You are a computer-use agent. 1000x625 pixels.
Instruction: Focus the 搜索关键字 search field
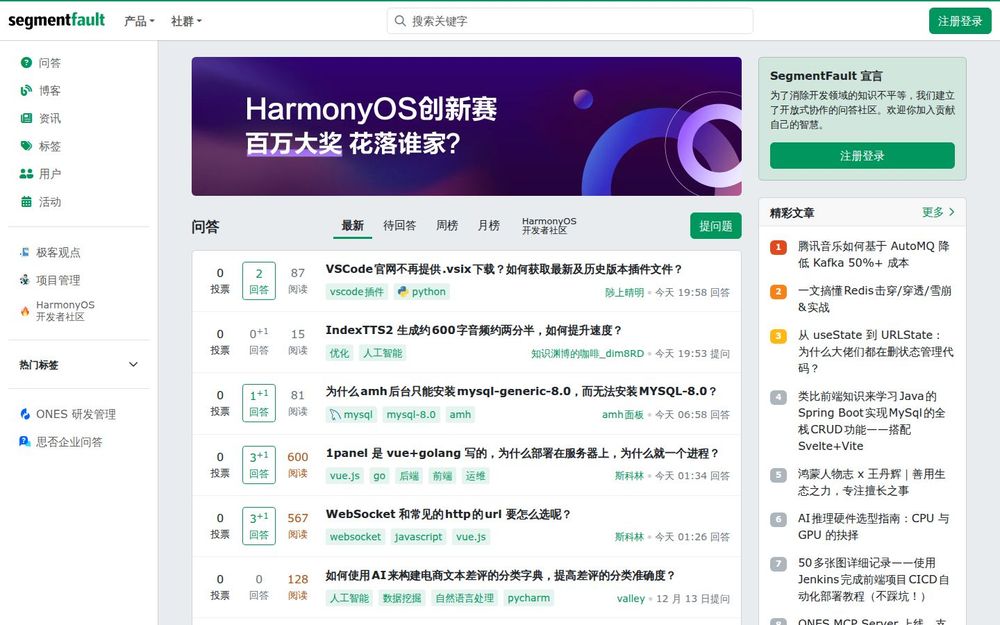point(570,21)
